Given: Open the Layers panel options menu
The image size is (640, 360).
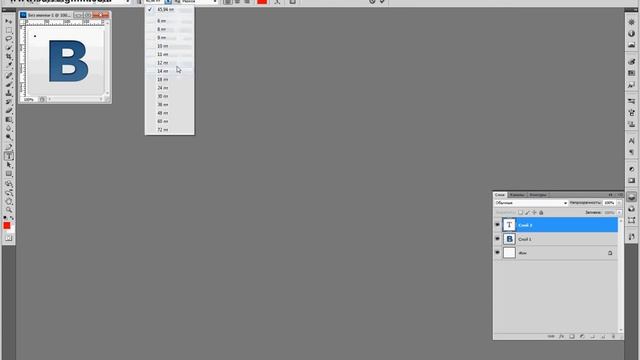Looking at the screenshot, I should (x=620, y=195).
